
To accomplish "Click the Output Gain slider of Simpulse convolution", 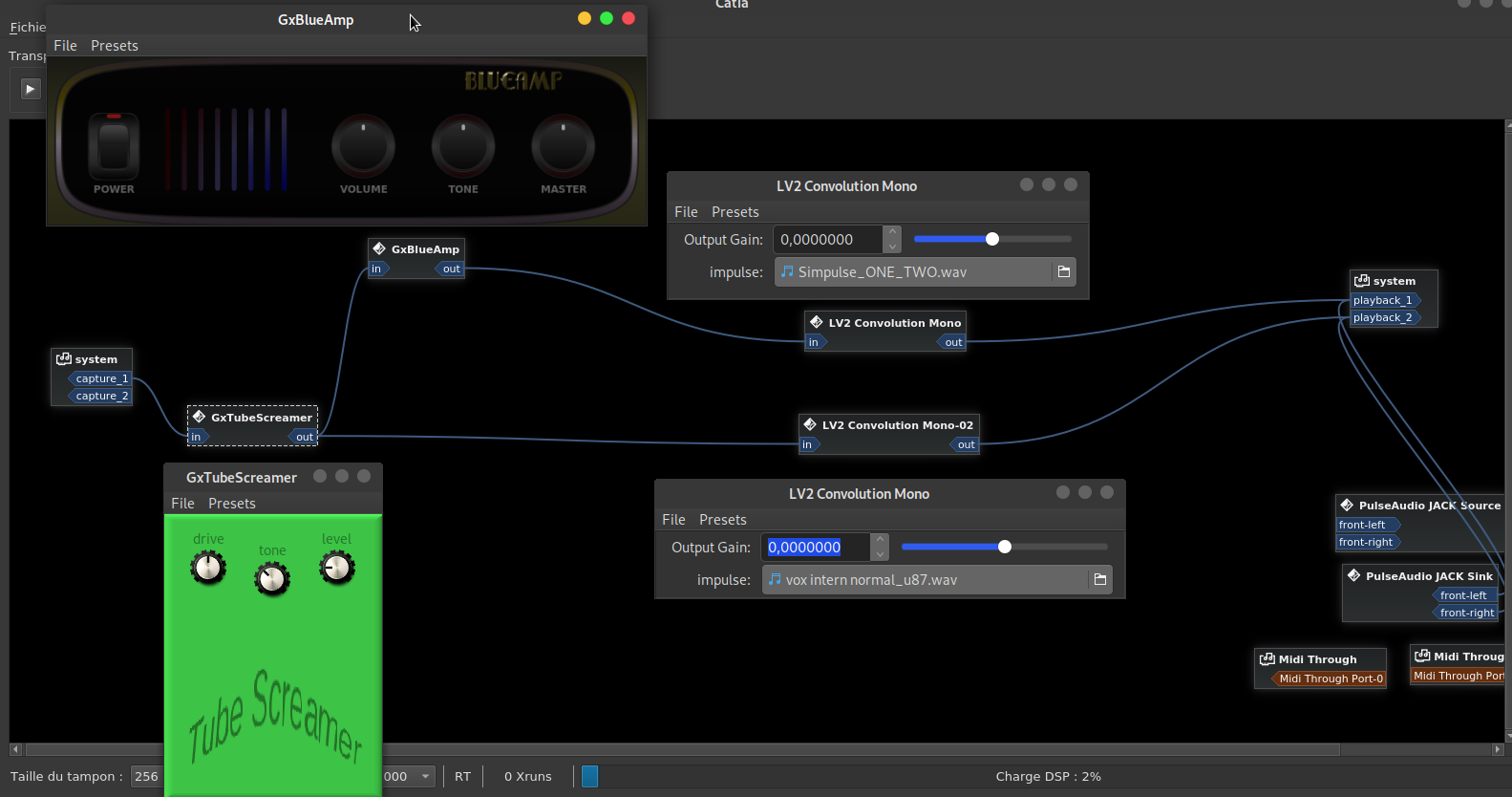I will pos(992,239).
